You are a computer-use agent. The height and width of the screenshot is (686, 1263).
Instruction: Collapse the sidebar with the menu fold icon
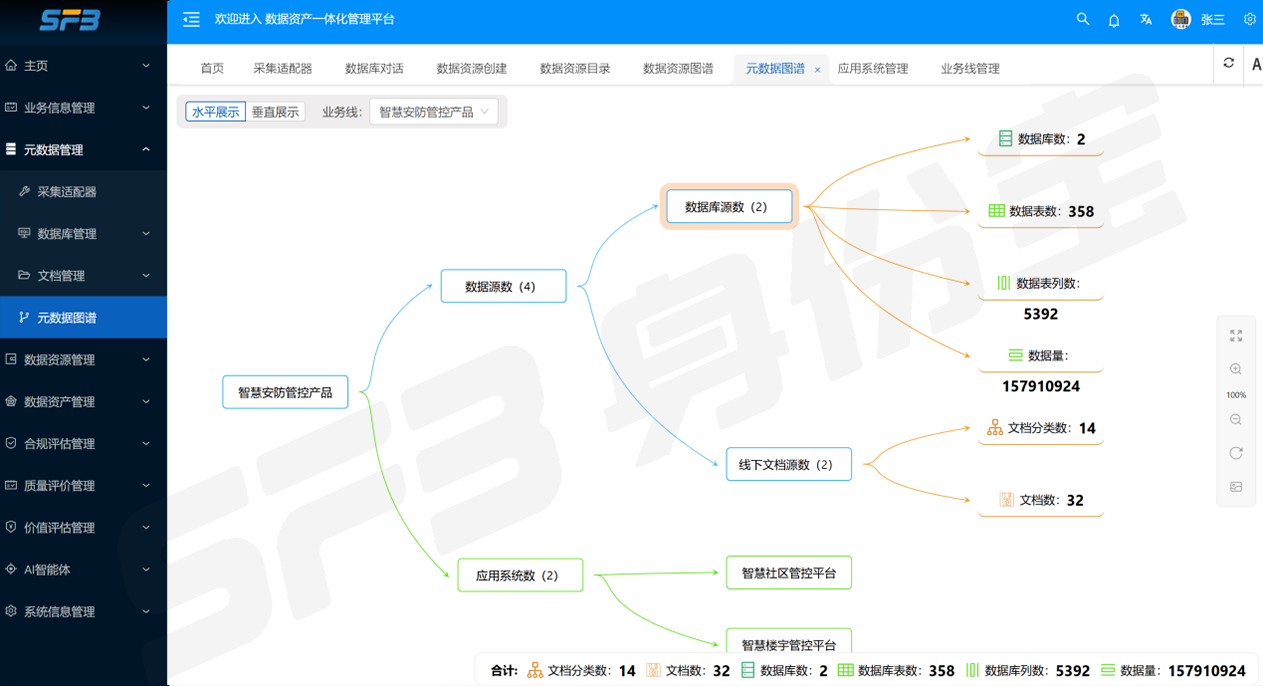click(x=191, y=19)
